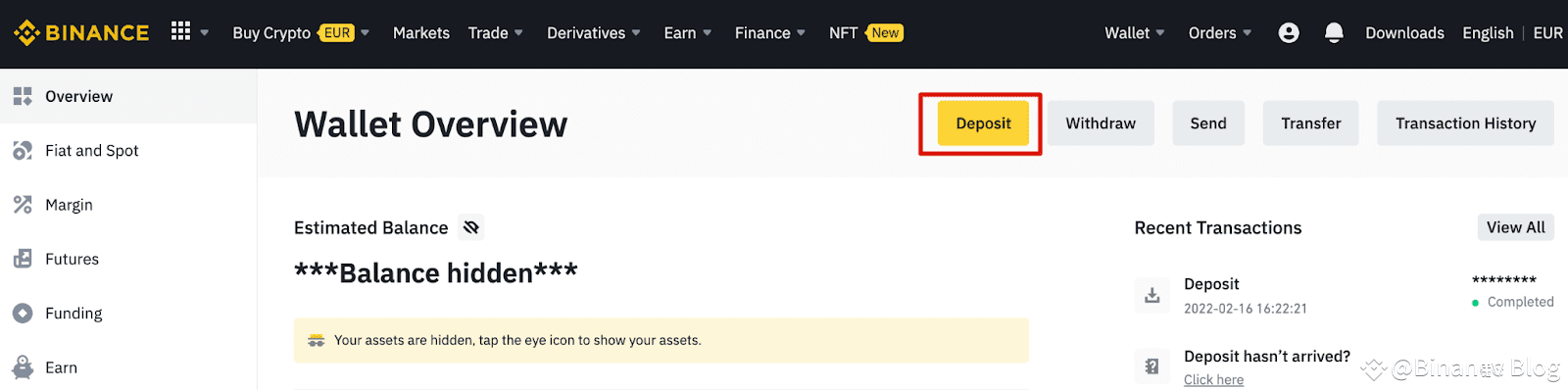The width and height of the screenshot is (1568, 390).
Task: Click the yellow Deposit button
Action: click(x=983, y=123)
